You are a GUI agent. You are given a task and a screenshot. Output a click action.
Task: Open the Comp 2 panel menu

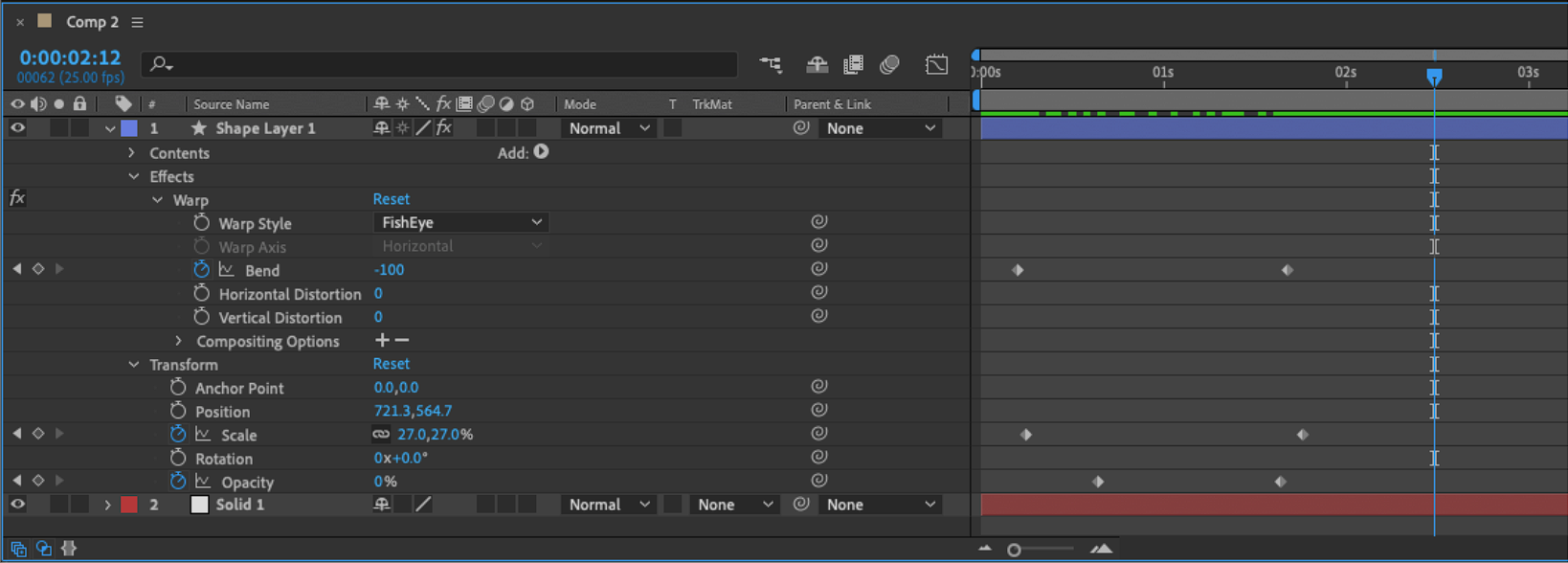click(138, 22)
